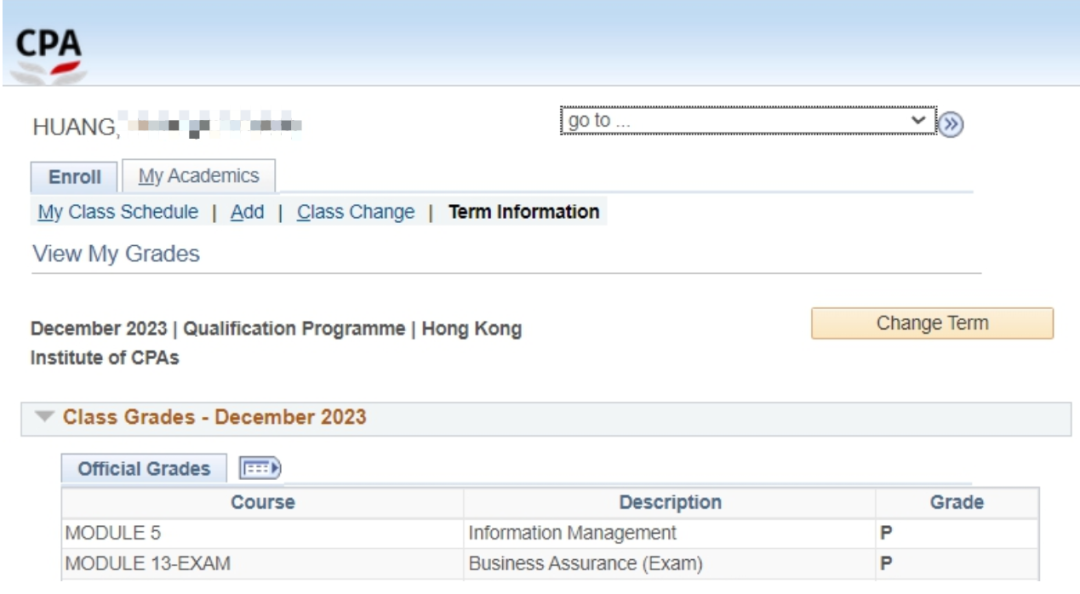Click the Information Management description
The height and width of the screenshot is (594, 1080).
tap(572, 533)
